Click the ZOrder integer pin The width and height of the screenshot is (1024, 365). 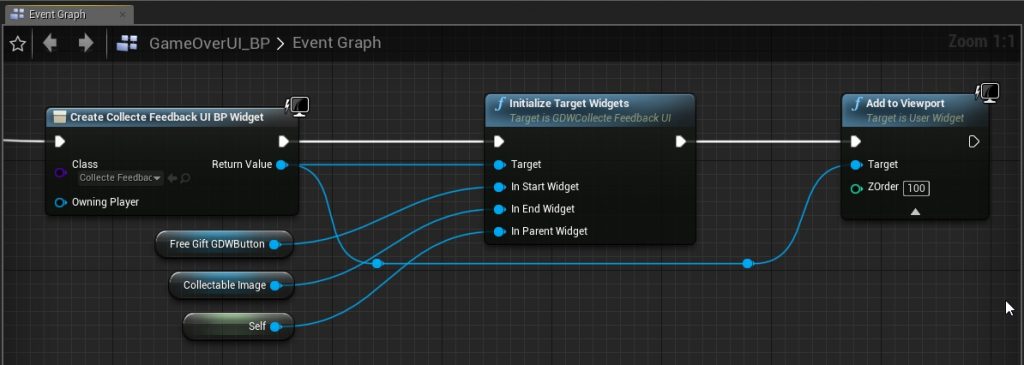(856, 189)
